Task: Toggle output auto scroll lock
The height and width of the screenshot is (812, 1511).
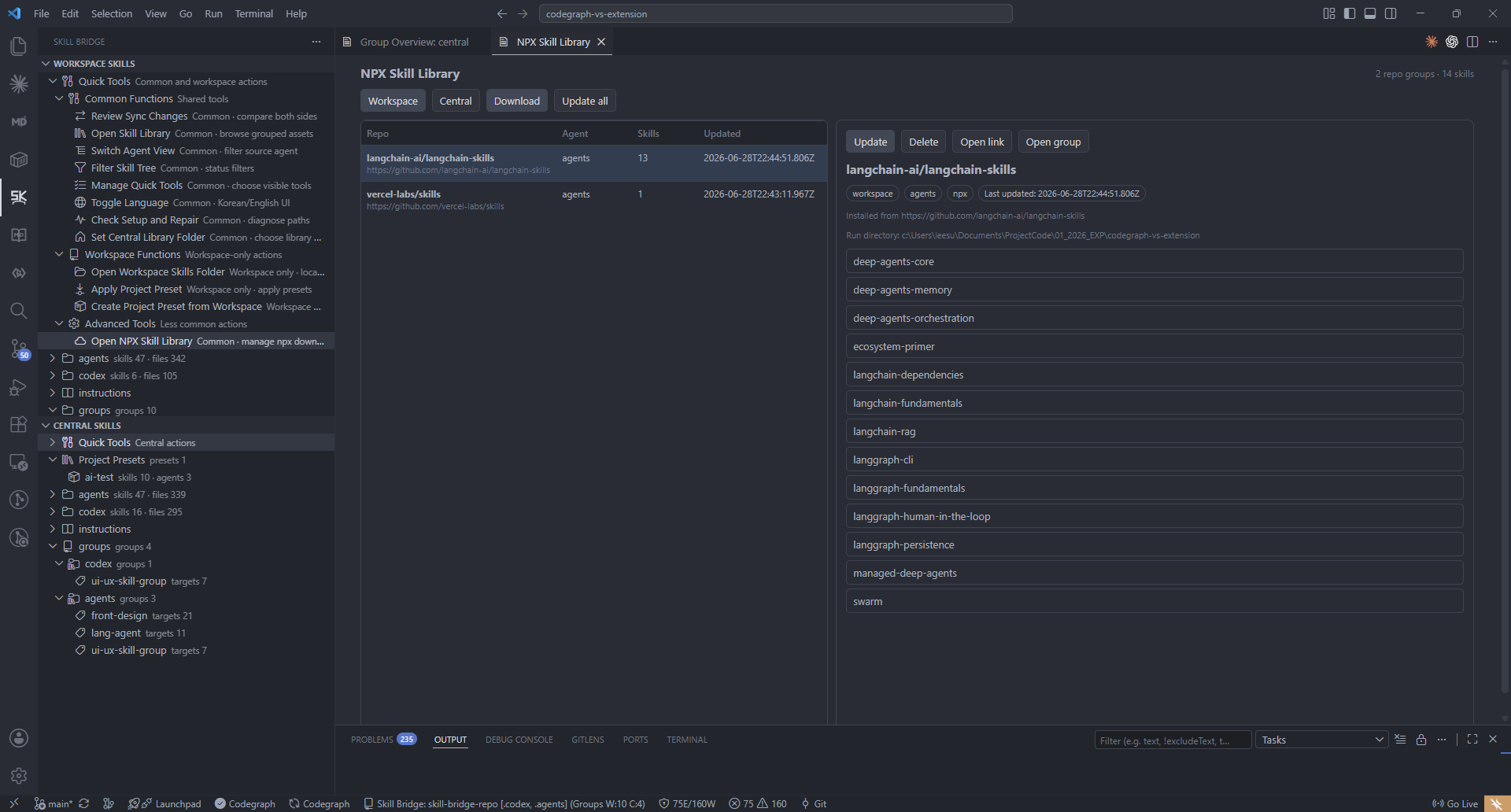Action: [x=1421, y=740]
